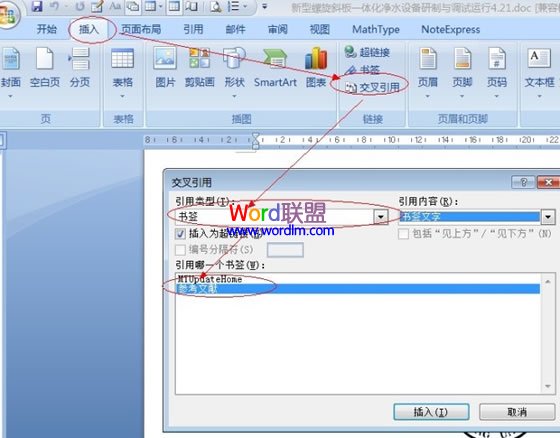Click the Office button orb
The height and width of the screenshot is (438, 560).
[8, 14]
